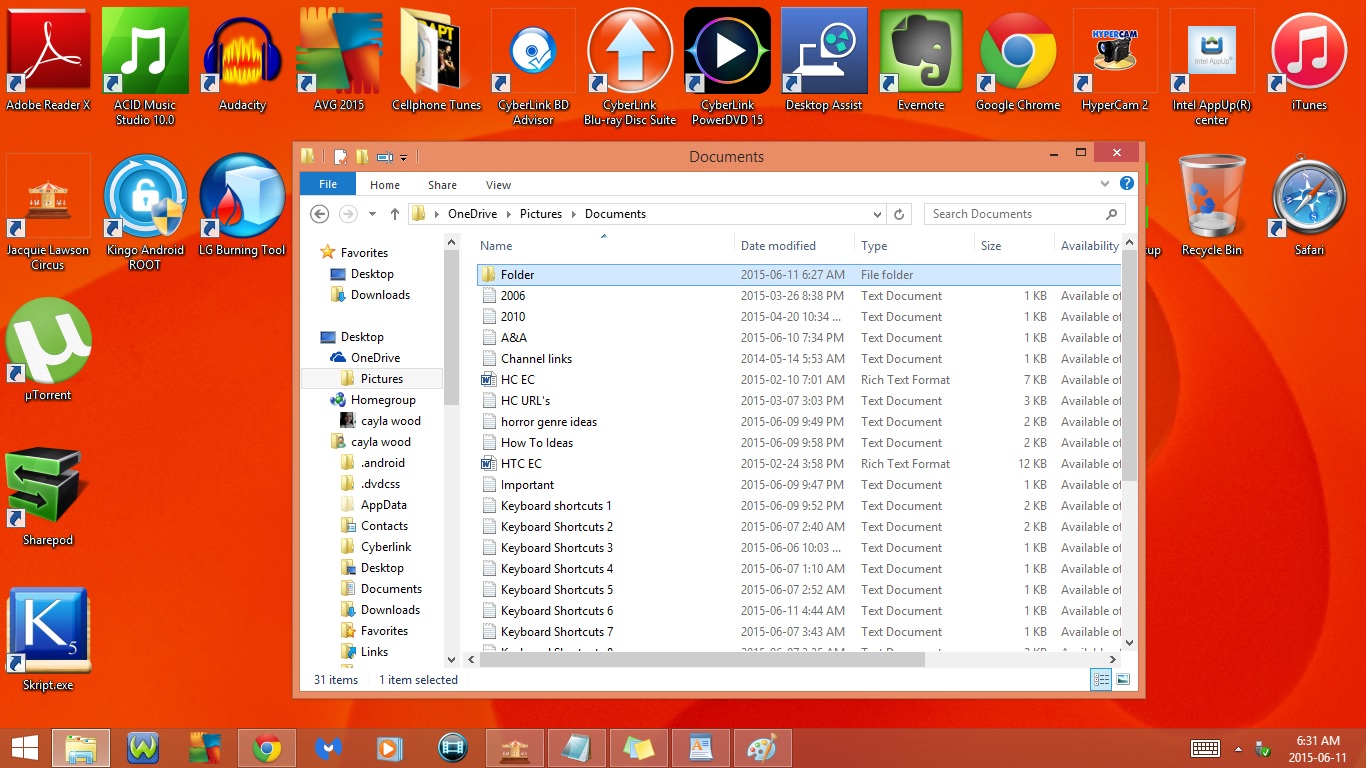This screenshot has height=768, width=1366.
Task: Open Sticky Notes from the taskbar
Action: coord(638,748)
